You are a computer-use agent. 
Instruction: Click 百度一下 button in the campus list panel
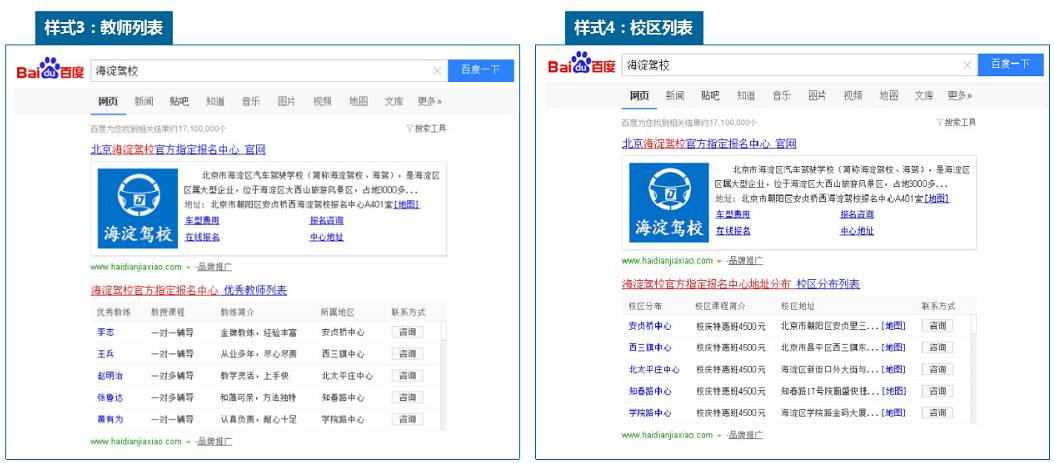[x=1010, y=65]
